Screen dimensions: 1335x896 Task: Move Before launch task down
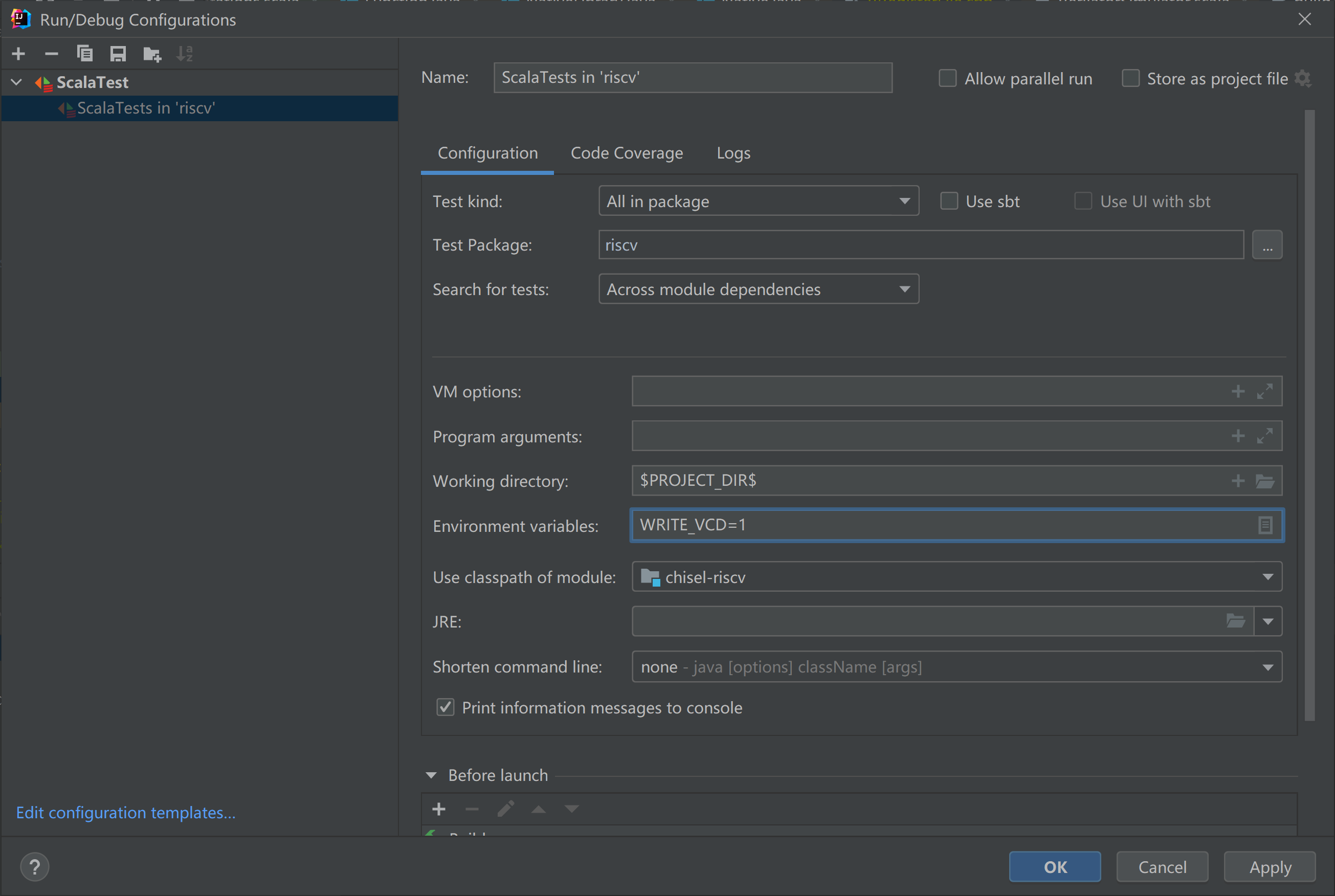pyautogui.click(x=571, y=809)
